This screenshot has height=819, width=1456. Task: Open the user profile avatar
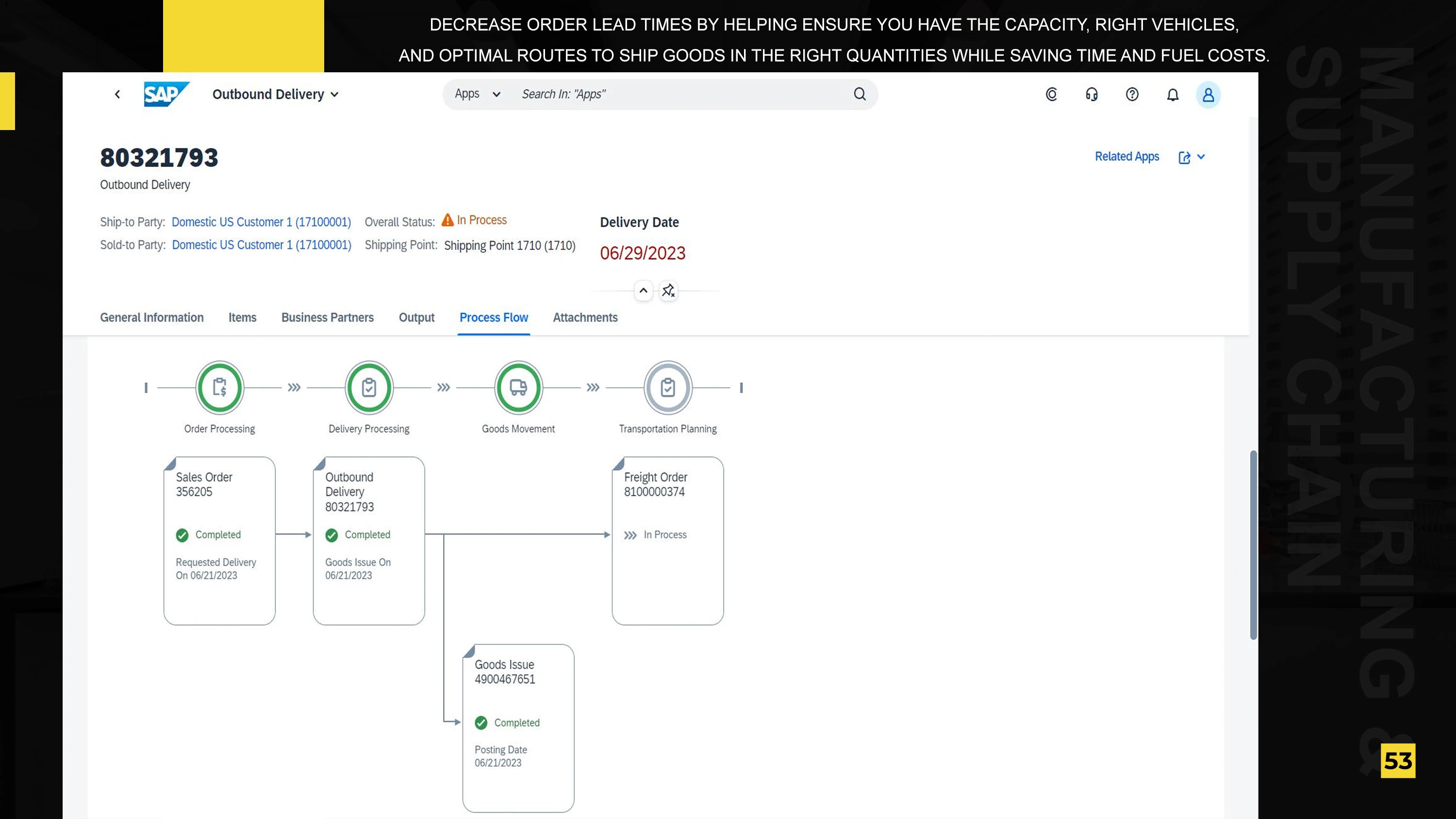[1208, 95]
